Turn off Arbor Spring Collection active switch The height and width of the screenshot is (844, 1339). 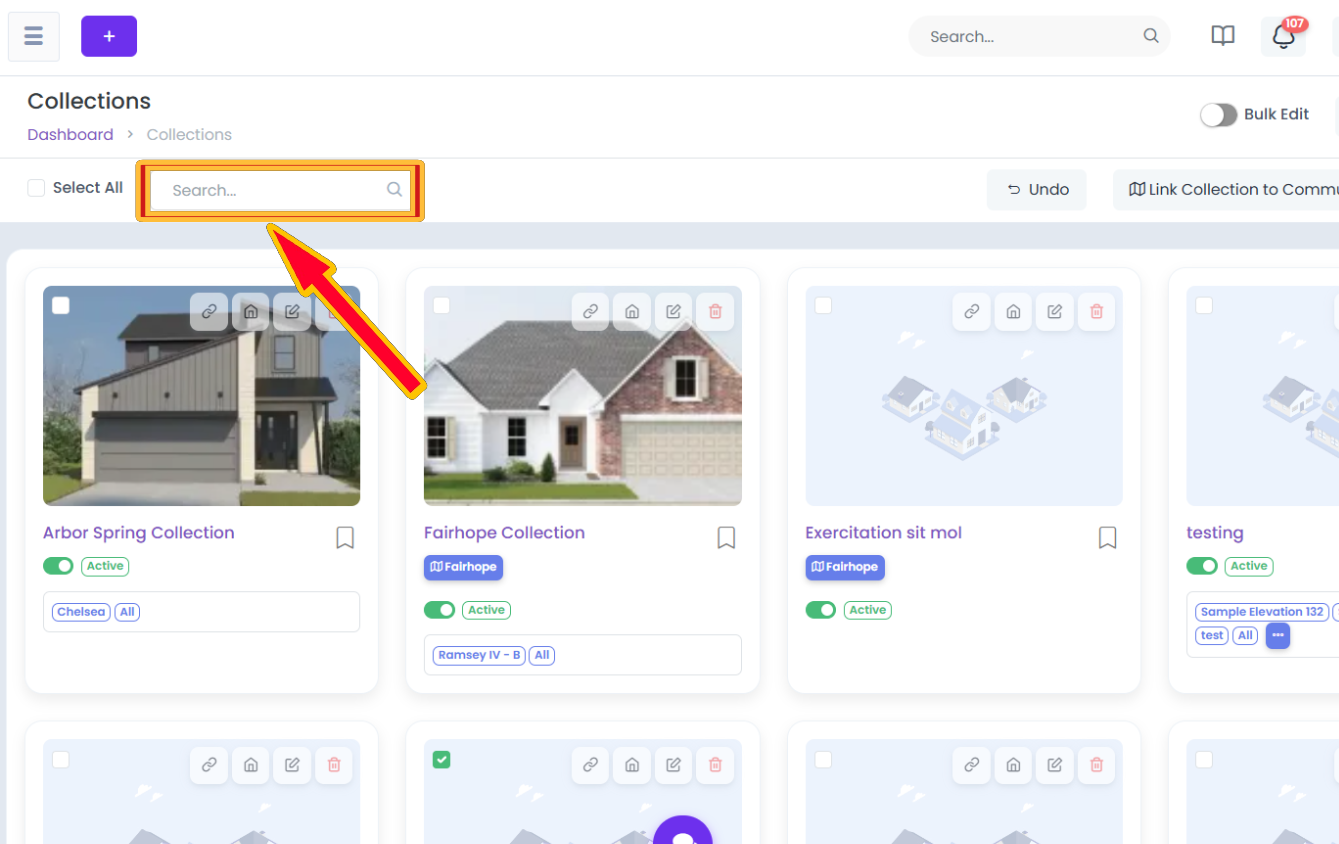(58, 566)
